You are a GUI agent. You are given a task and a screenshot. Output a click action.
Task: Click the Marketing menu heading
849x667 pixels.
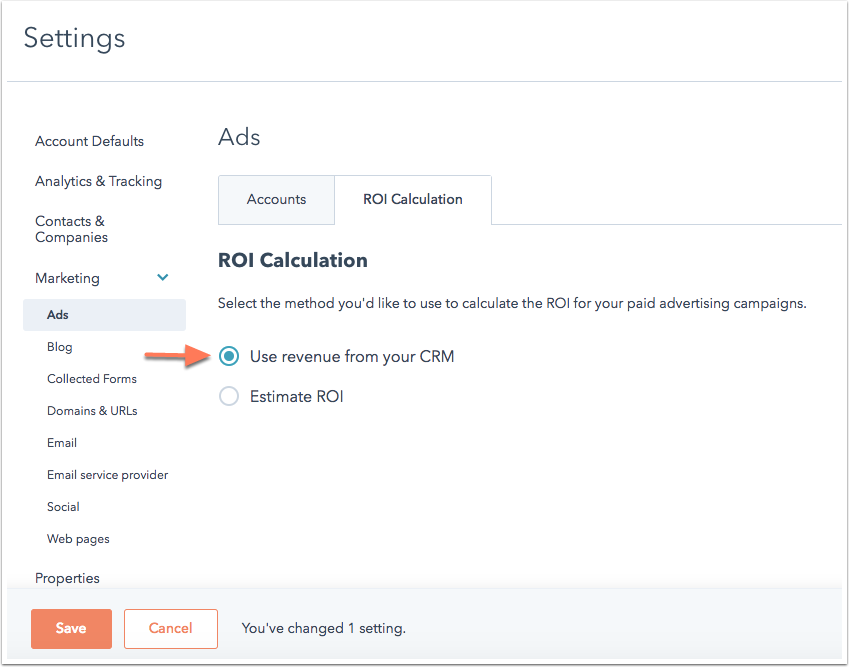click(x=67, y=278)
